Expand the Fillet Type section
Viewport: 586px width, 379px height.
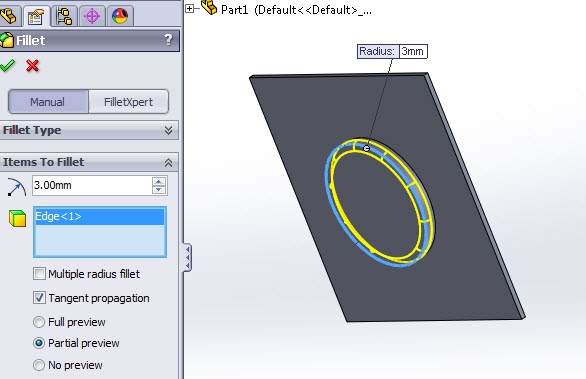point(169,130)
